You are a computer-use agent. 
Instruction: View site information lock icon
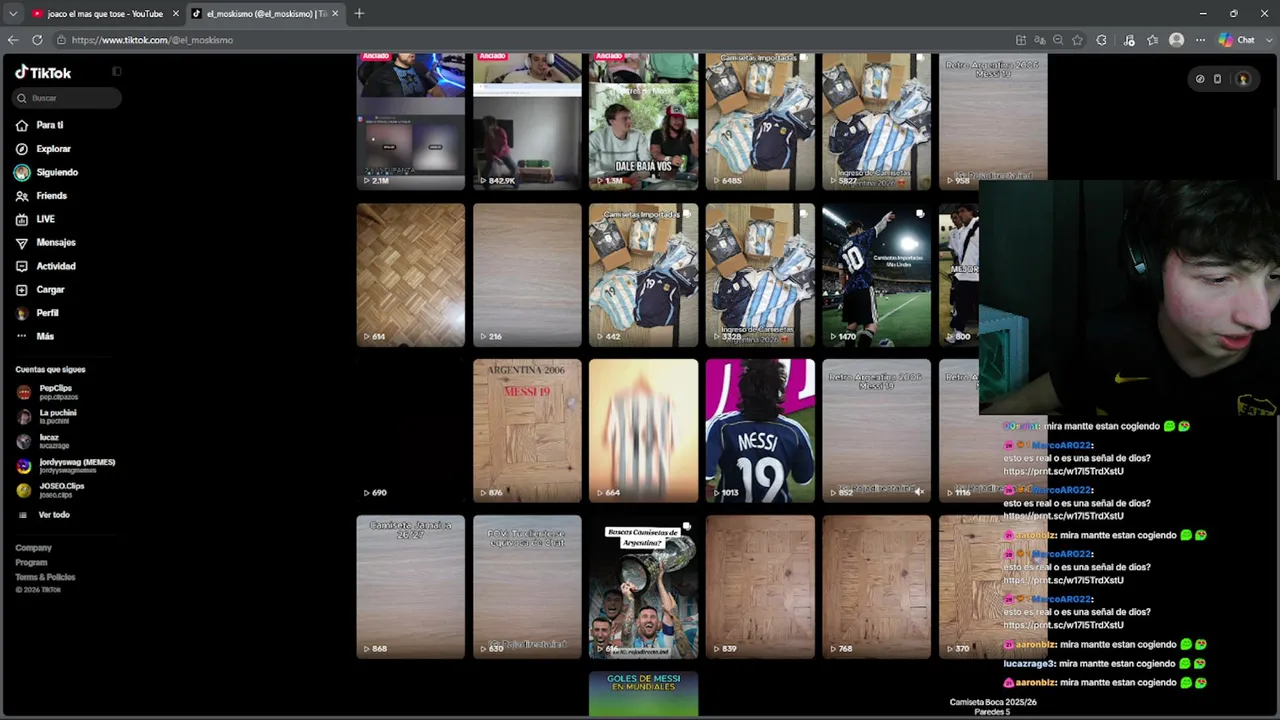coord(61,40)
